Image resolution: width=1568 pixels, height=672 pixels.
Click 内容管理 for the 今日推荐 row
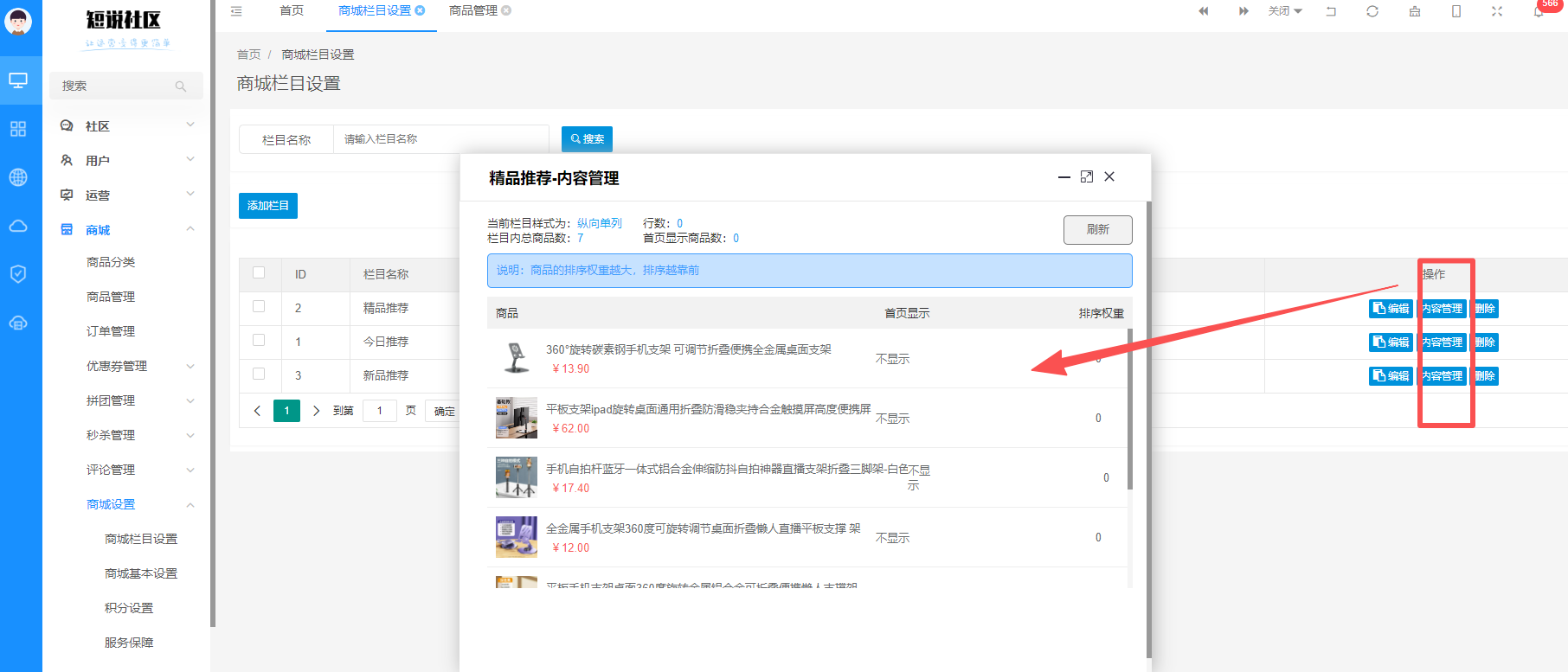point(1443,342)
